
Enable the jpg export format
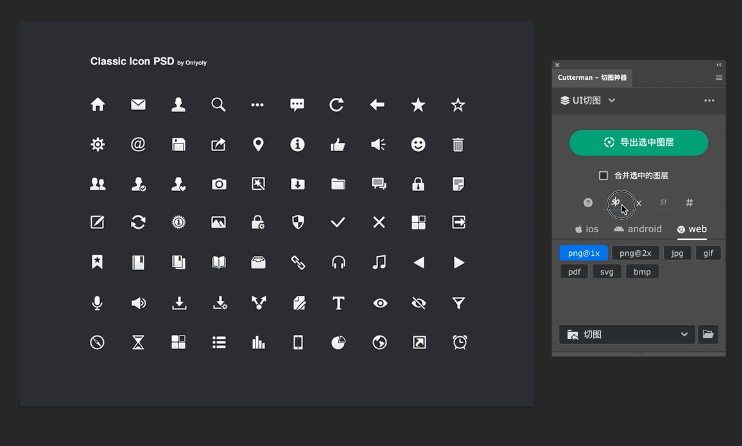(x=677, y=254)
